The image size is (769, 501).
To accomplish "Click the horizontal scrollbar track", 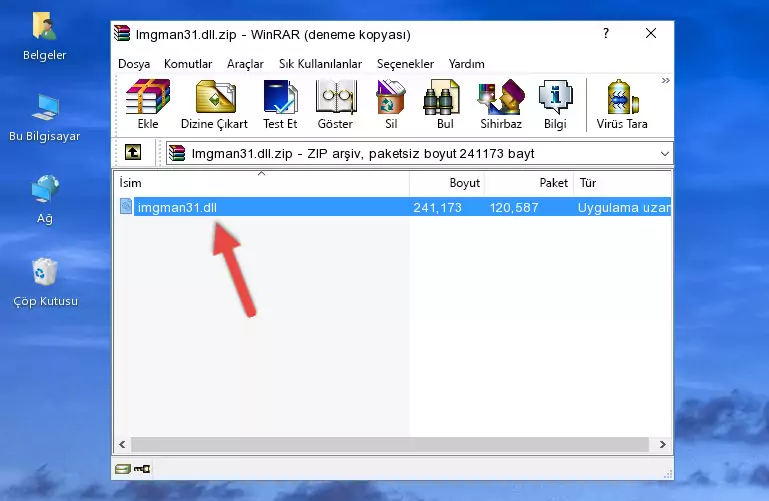I will [390, 445].
